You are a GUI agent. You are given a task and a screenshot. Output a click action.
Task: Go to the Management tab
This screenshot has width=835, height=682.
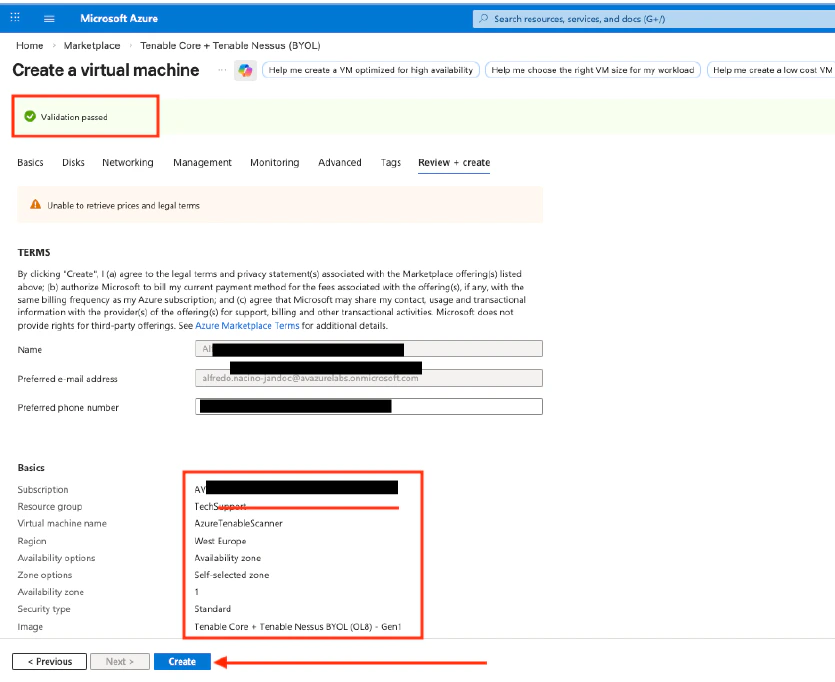pos(202,162)
